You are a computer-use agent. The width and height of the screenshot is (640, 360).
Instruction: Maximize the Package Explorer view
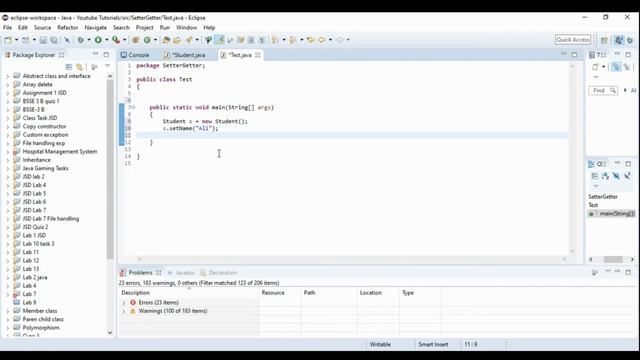click(106, 55)
